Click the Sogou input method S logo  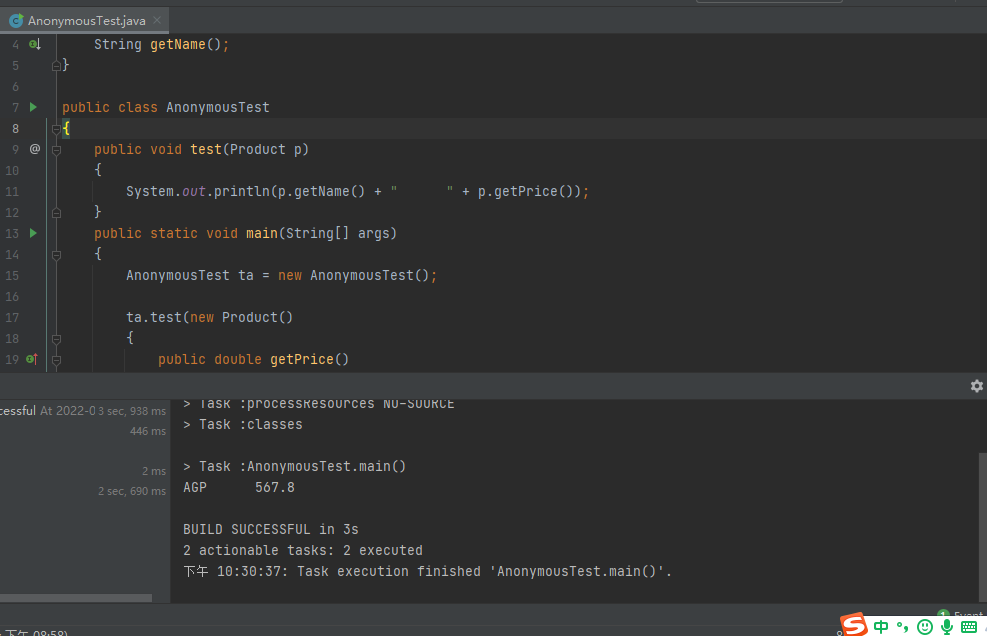coord(853,626)
